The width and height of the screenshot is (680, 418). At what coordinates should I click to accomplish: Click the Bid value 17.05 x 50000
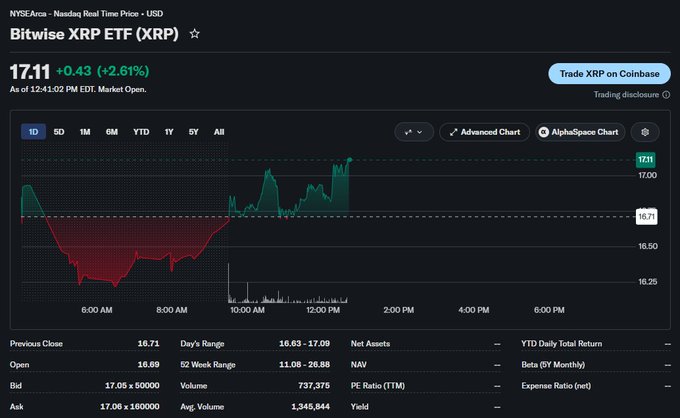[x=132, y=385]
